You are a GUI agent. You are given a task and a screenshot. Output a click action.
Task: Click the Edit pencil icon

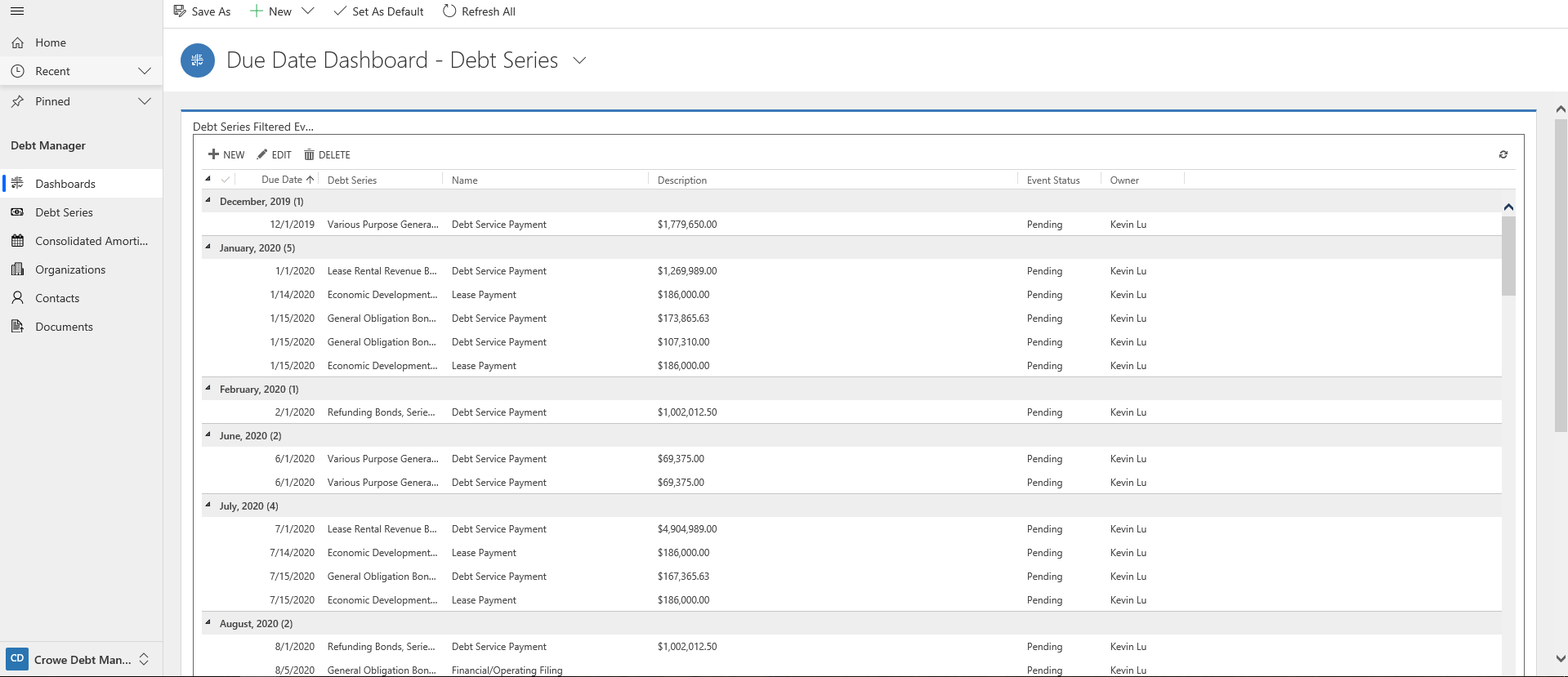[262, 154]
